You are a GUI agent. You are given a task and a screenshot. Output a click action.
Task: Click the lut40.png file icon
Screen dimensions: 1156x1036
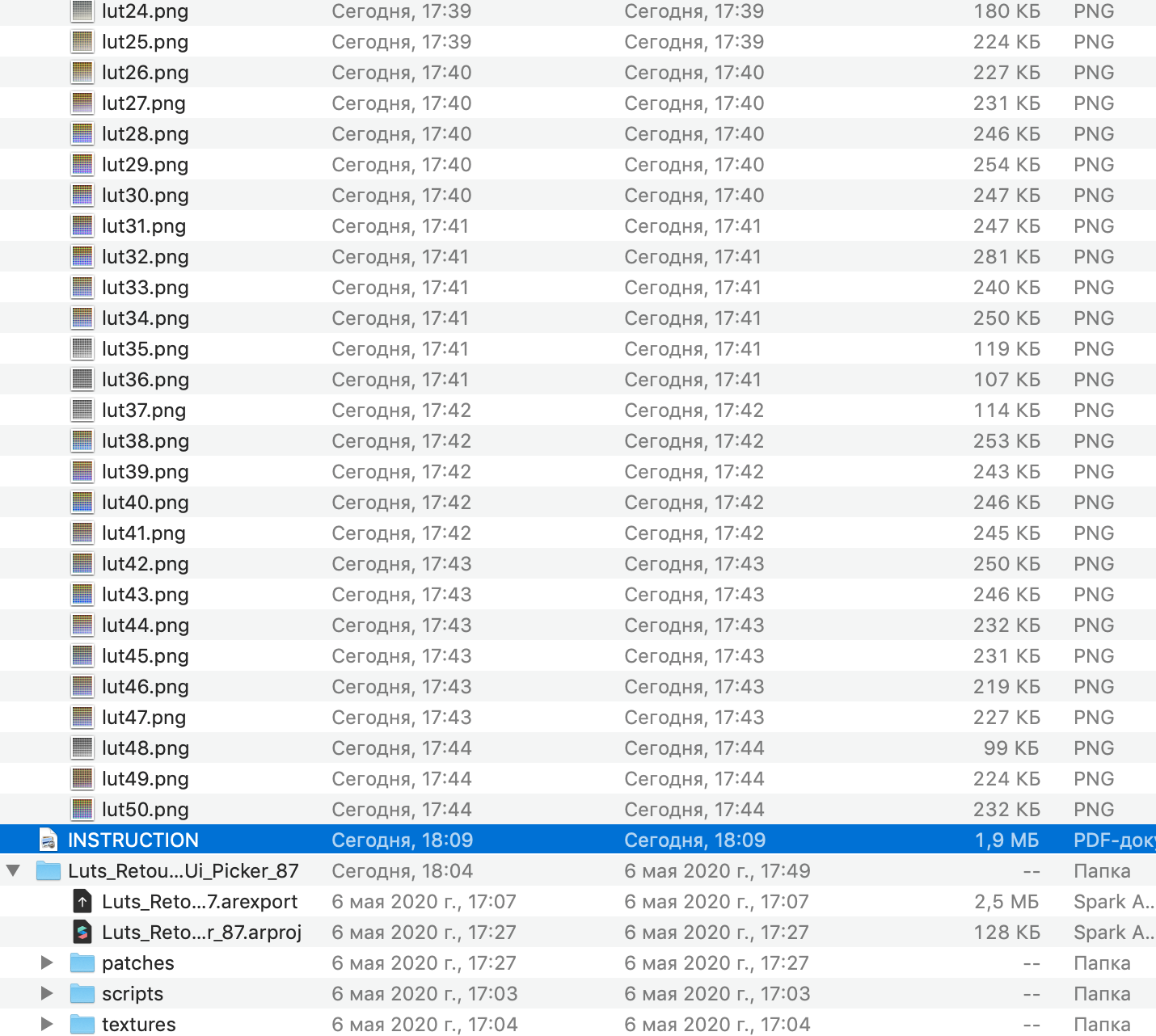[x=82, y=503]
